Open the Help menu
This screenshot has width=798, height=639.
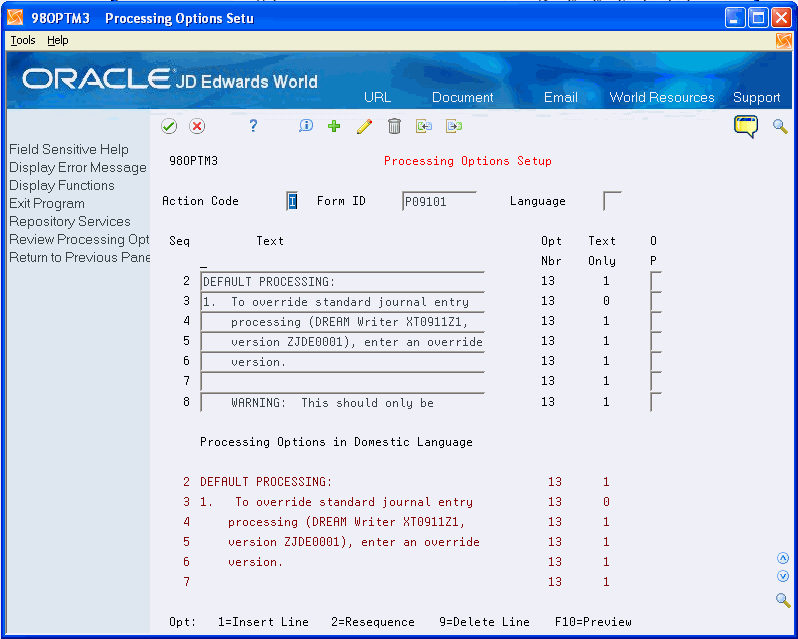coord(58,40)
